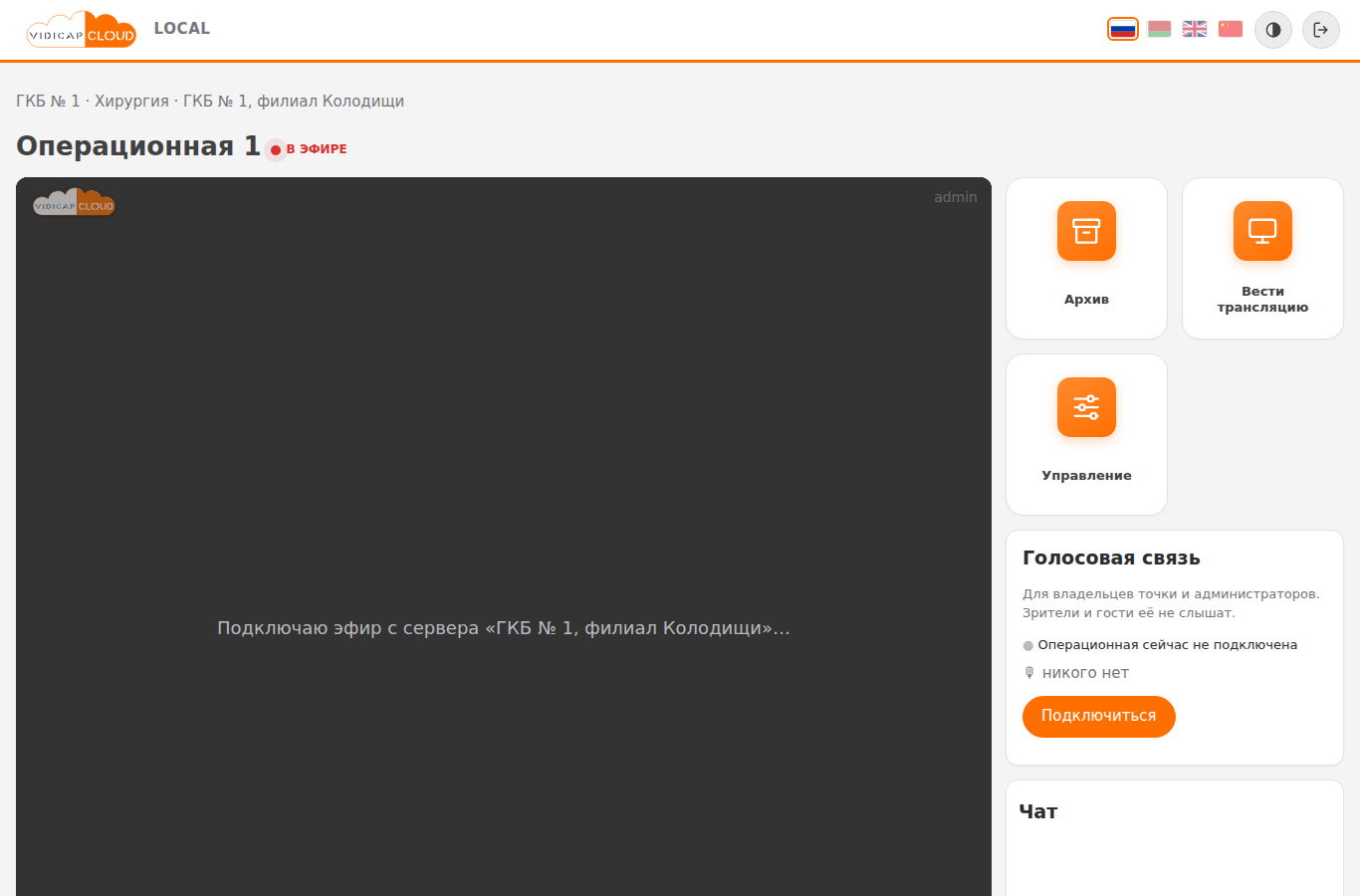Click the LOCAL label in header

(182, 29)
